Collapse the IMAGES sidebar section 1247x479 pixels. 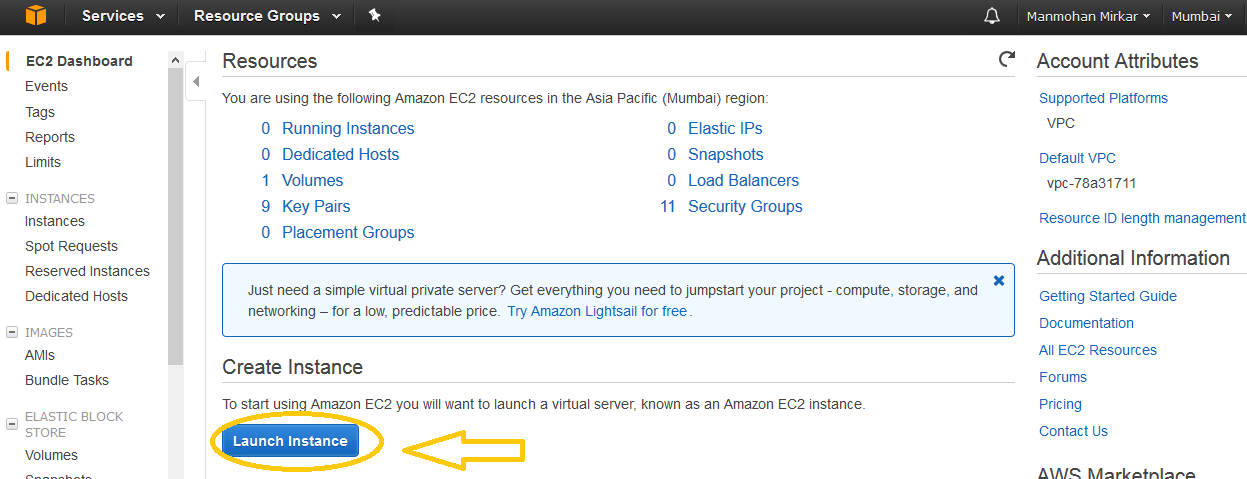12,332
